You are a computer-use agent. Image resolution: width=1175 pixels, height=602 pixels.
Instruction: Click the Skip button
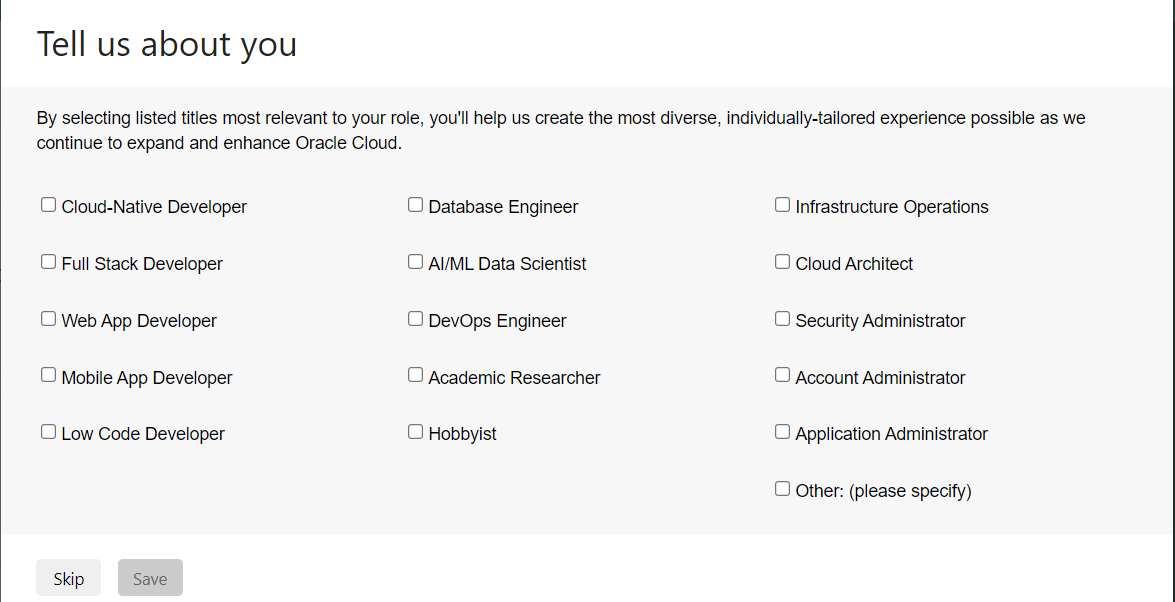pyautogui.click(x=68, y=578)
